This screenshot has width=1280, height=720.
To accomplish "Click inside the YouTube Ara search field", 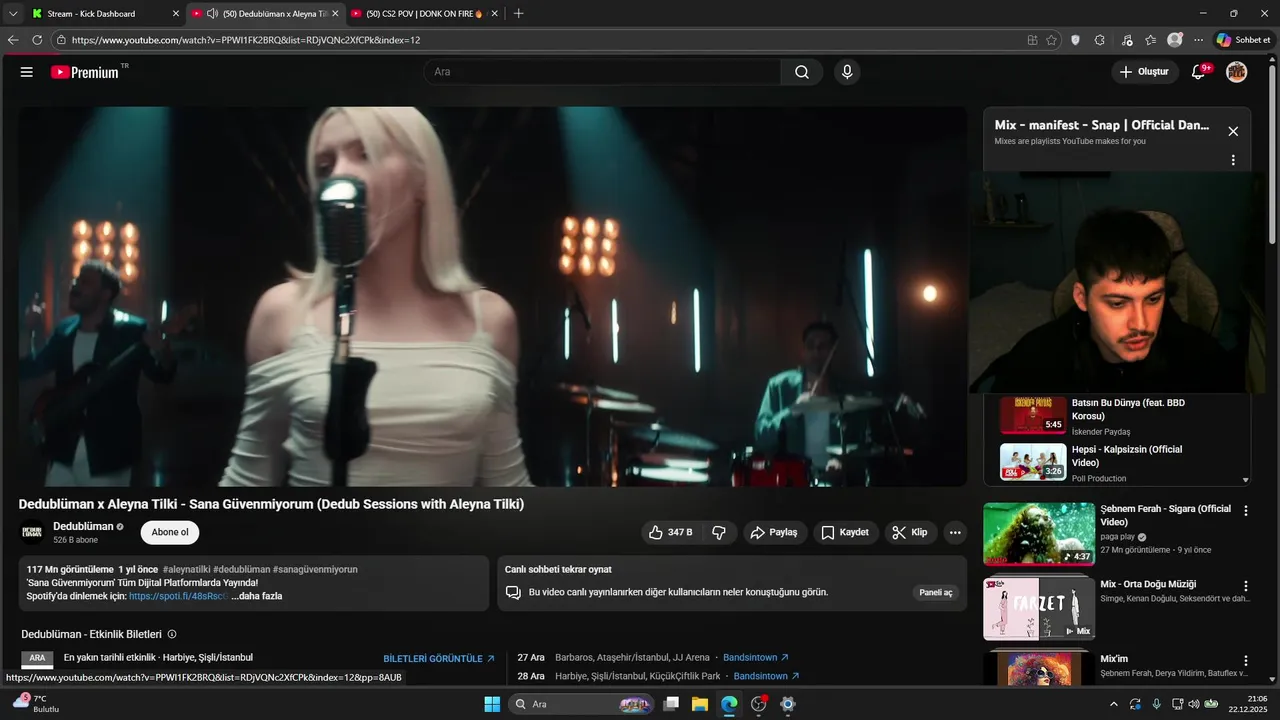I will click(x=602, y=72).
